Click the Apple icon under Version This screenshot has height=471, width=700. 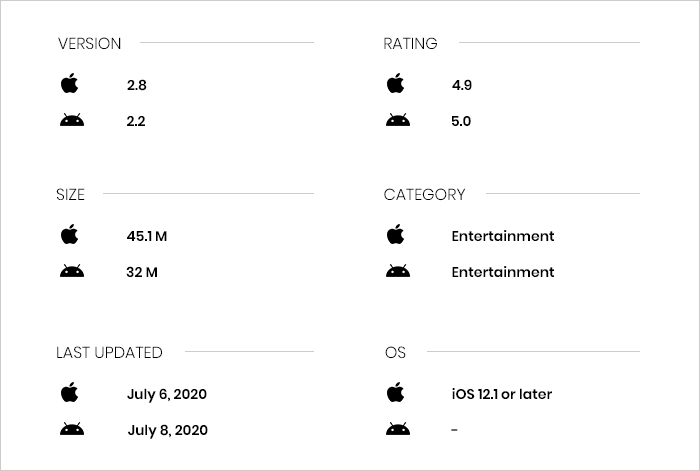coord(70,83)
